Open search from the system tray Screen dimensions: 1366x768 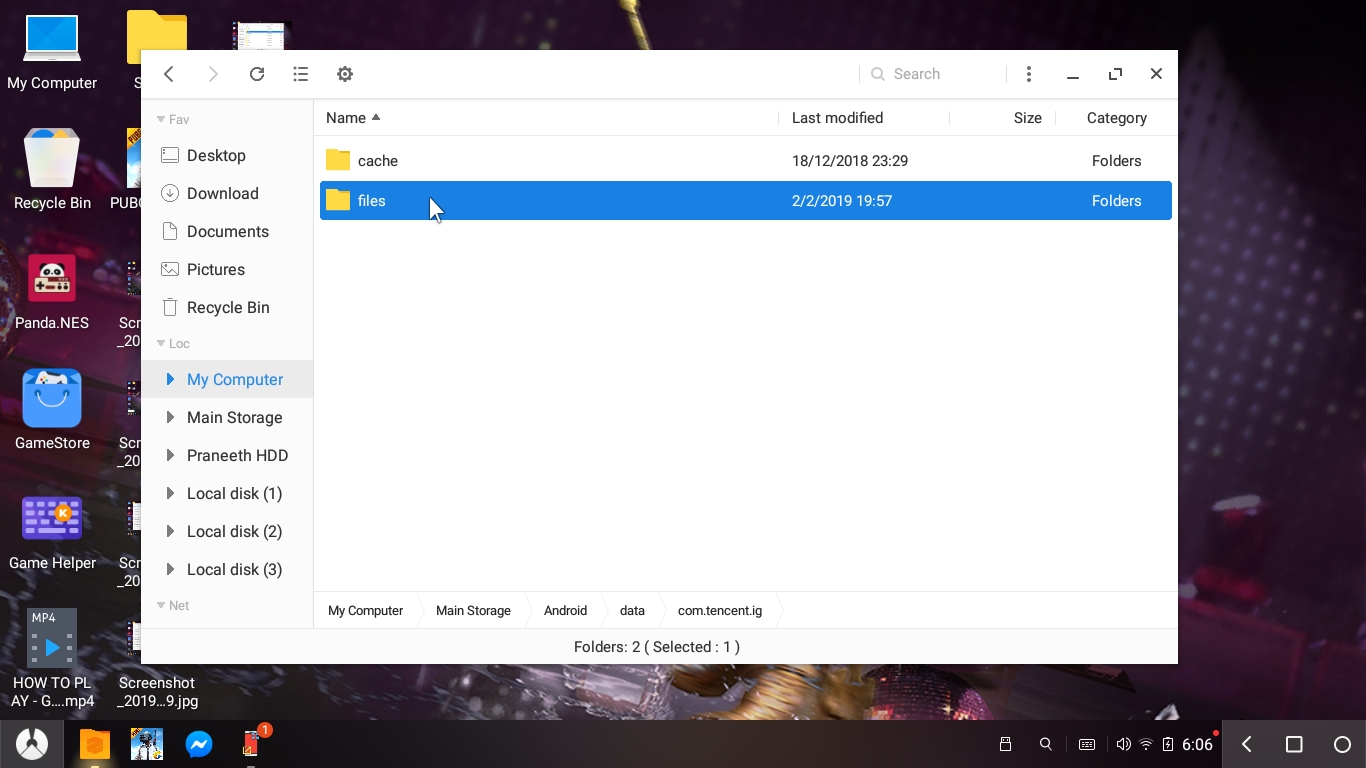coord(1045,744)
